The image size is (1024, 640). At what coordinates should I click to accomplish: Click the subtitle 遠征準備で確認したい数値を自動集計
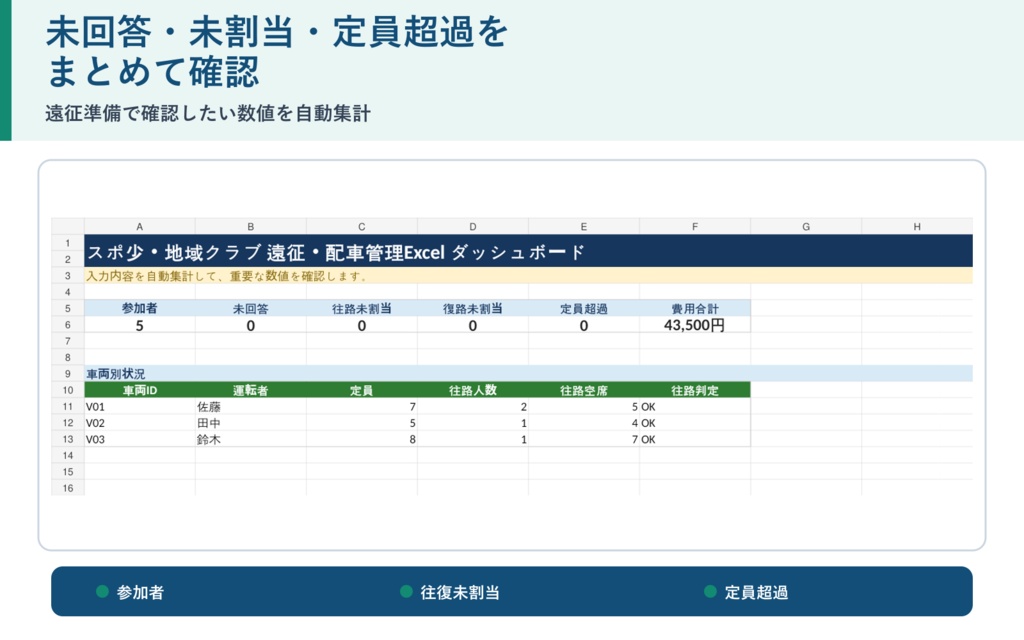coord(208,114)
